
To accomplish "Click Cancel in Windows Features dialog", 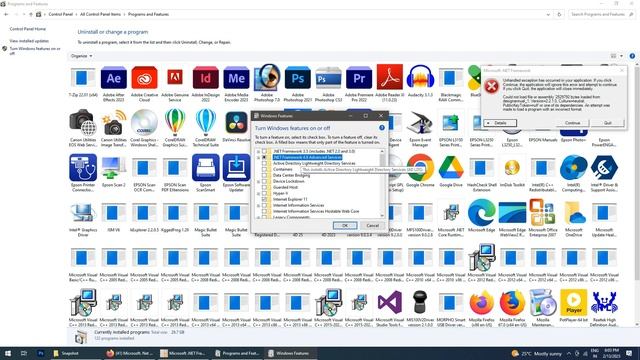I will click(x=372, y=225).
